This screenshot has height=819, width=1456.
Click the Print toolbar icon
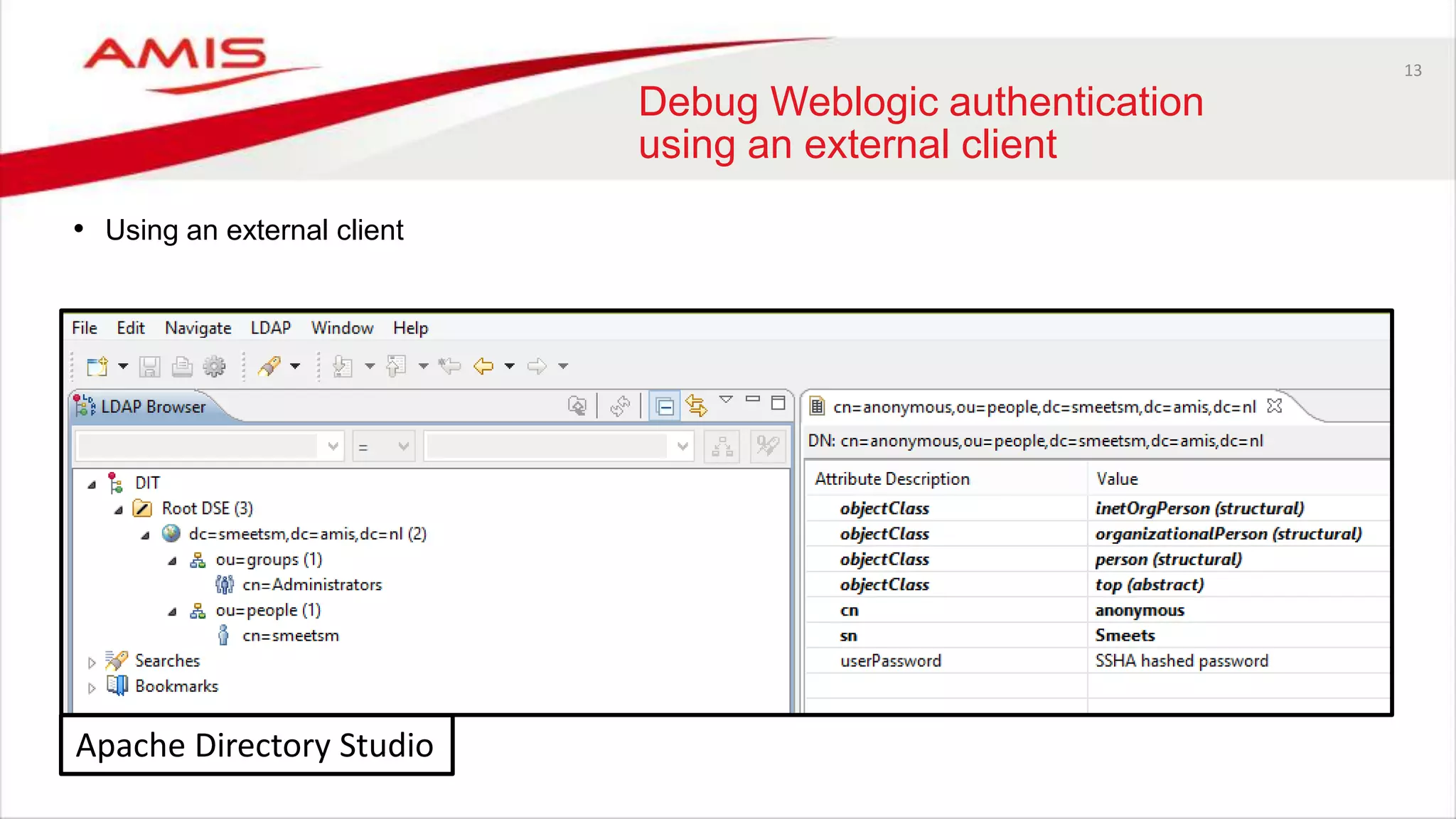(x=182, y=366)
